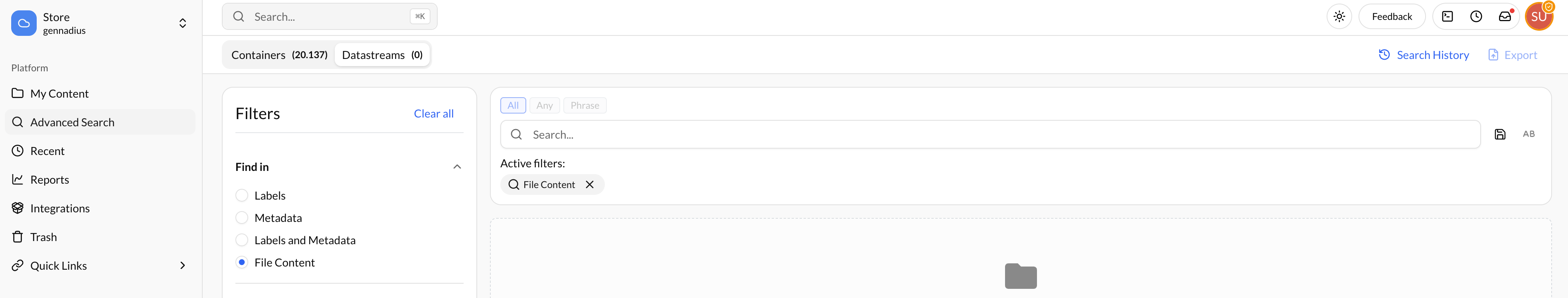Open the Trash sidebar item

tap(43, 237)
